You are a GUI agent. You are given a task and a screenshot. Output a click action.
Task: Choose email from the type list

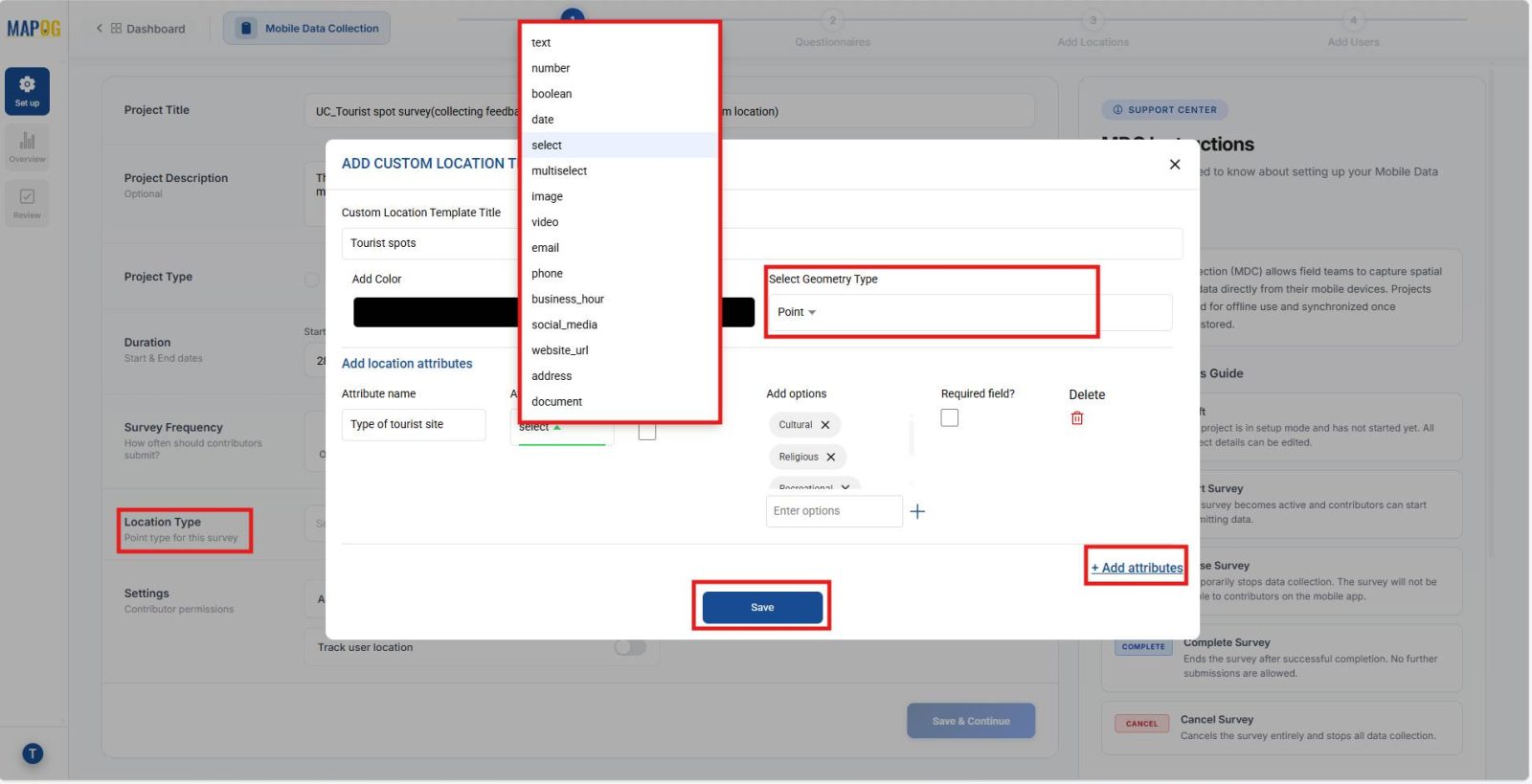coord(621,248)
